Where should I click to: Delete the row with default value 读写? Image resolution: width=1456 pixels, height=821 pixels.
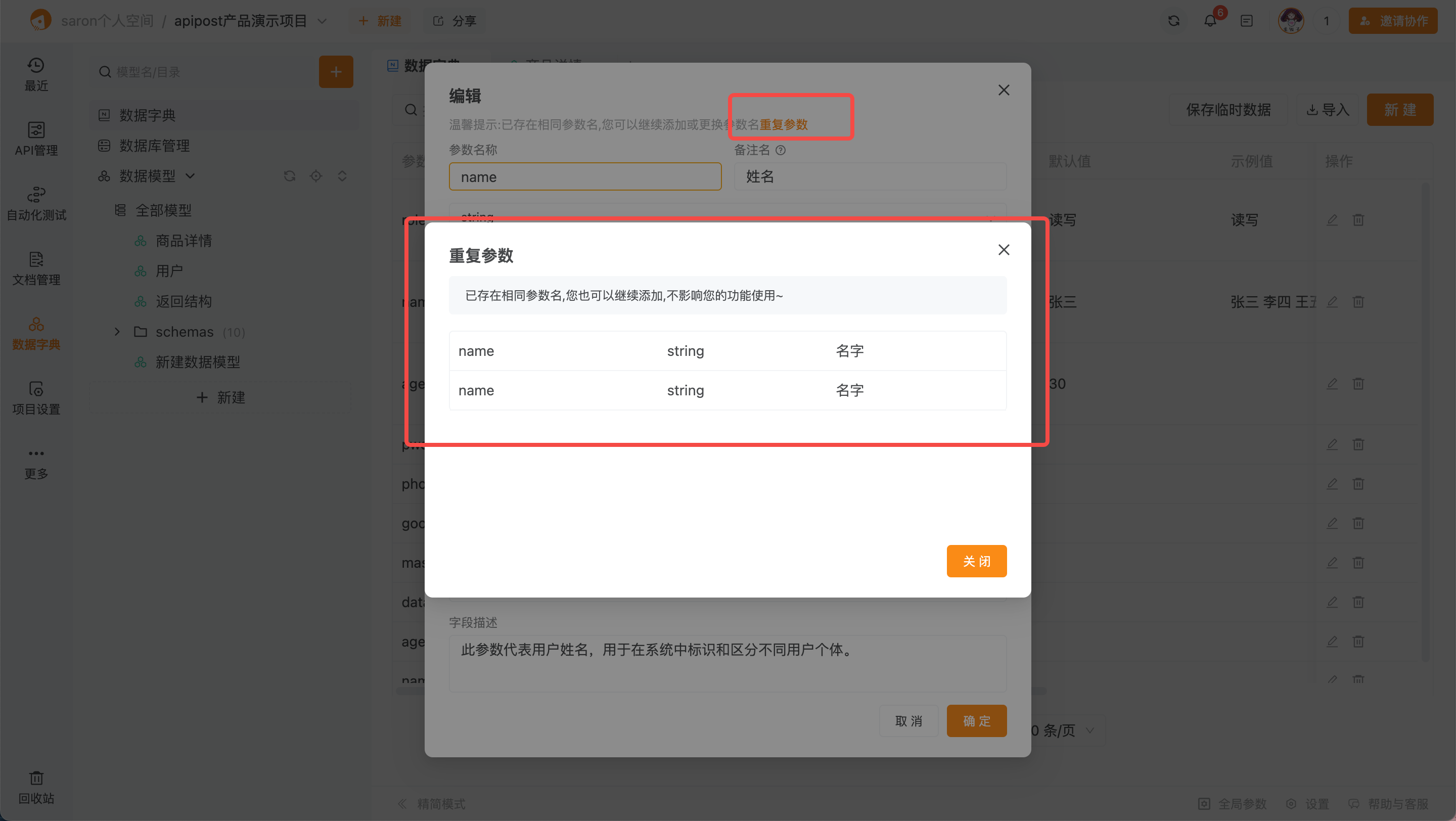(1358, 220)
